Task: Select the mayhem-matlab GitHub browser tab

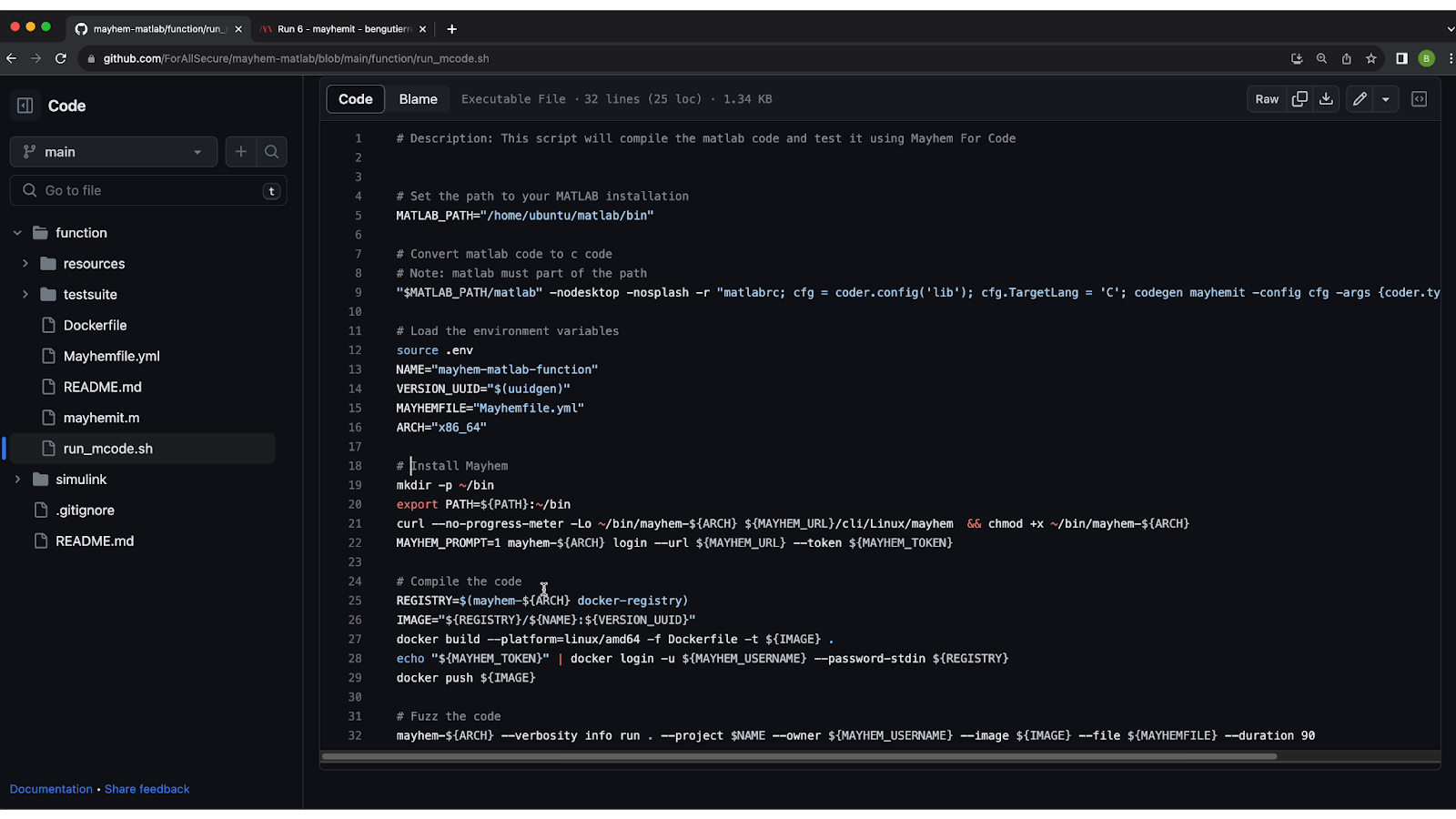Action: point(157,29)
